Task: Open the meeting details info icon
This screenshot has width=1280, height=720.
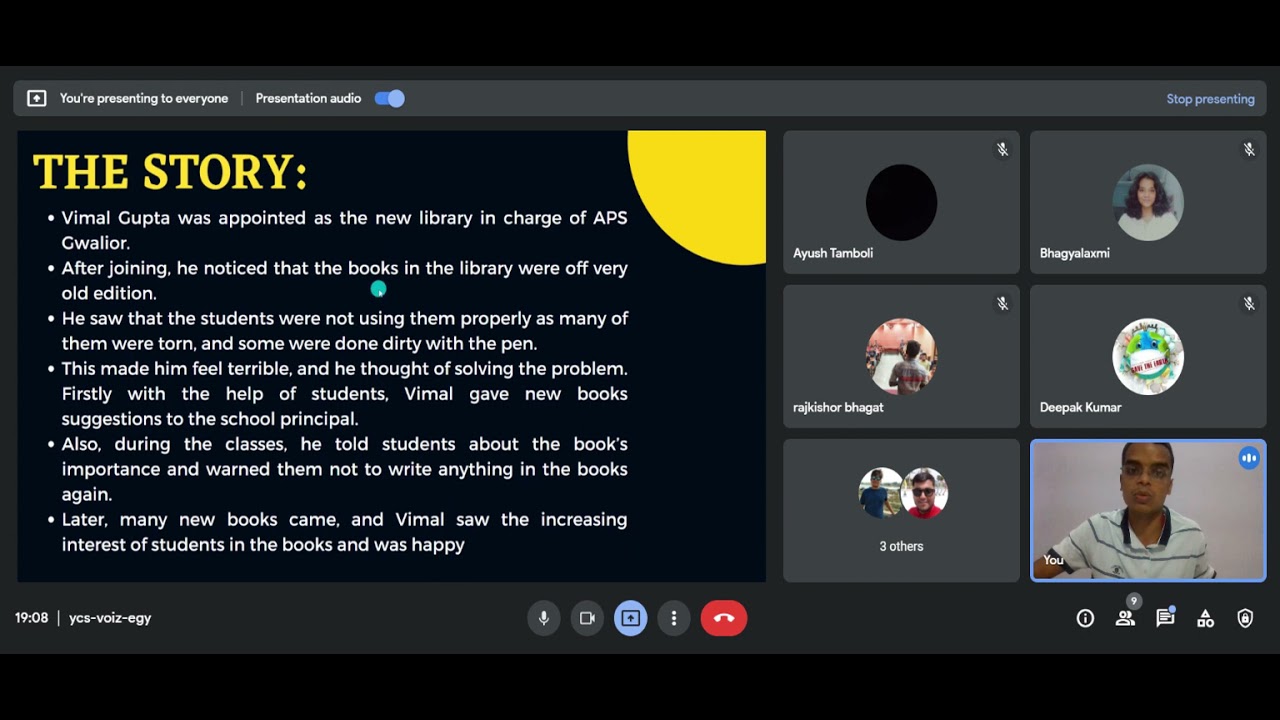Action: pos(1085,619)
